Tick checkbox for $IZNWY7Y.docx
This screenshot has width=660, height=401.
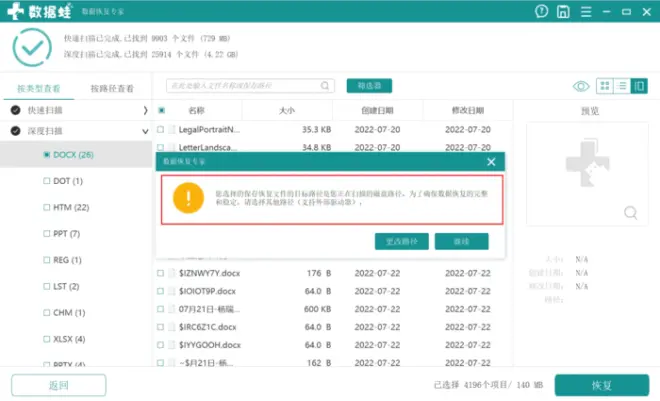tap(160, 273)
